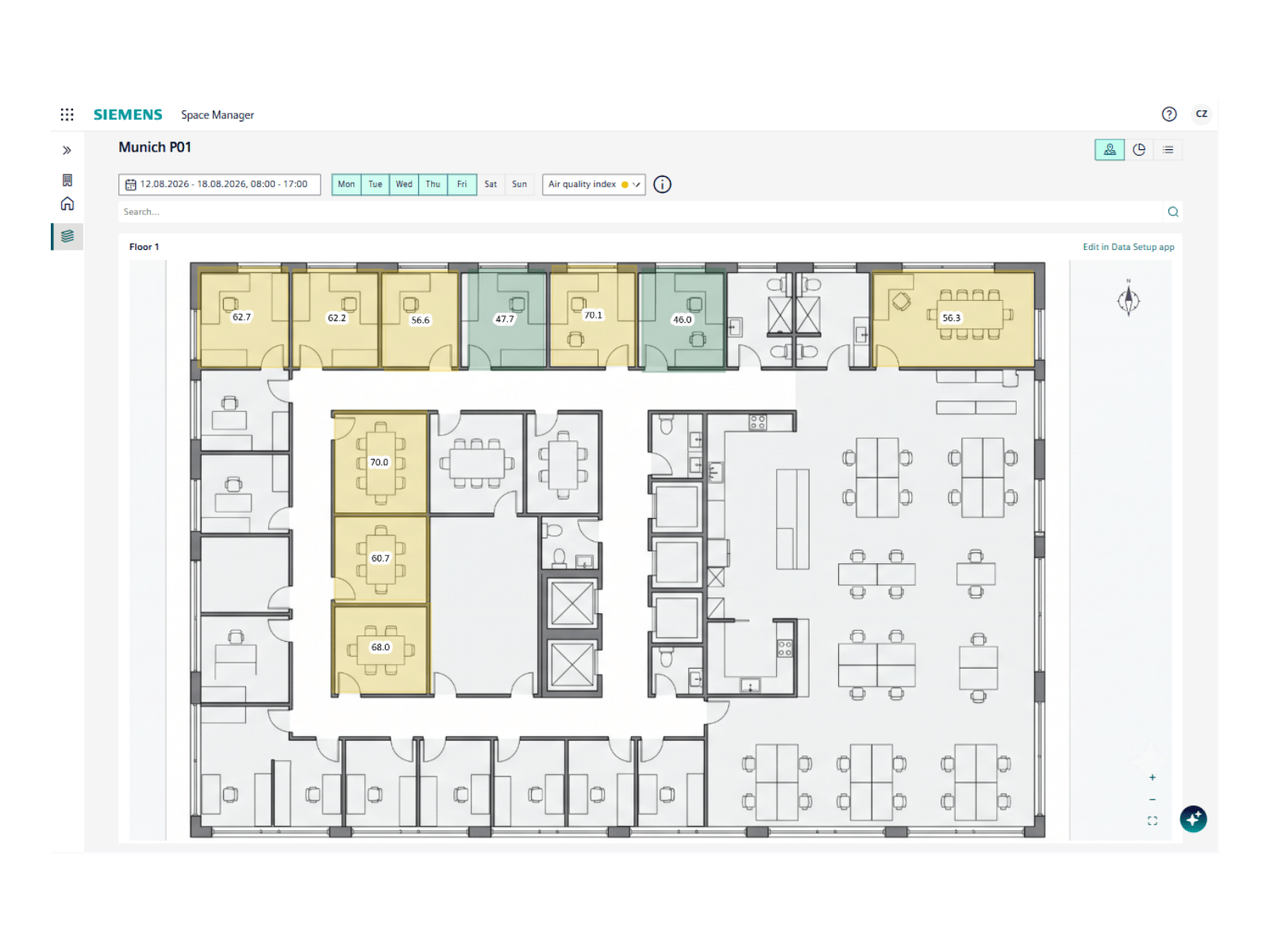This screenshot has width=1270, height=952.
Task: Click the Siemens logo
Action: tap(128, 114)
